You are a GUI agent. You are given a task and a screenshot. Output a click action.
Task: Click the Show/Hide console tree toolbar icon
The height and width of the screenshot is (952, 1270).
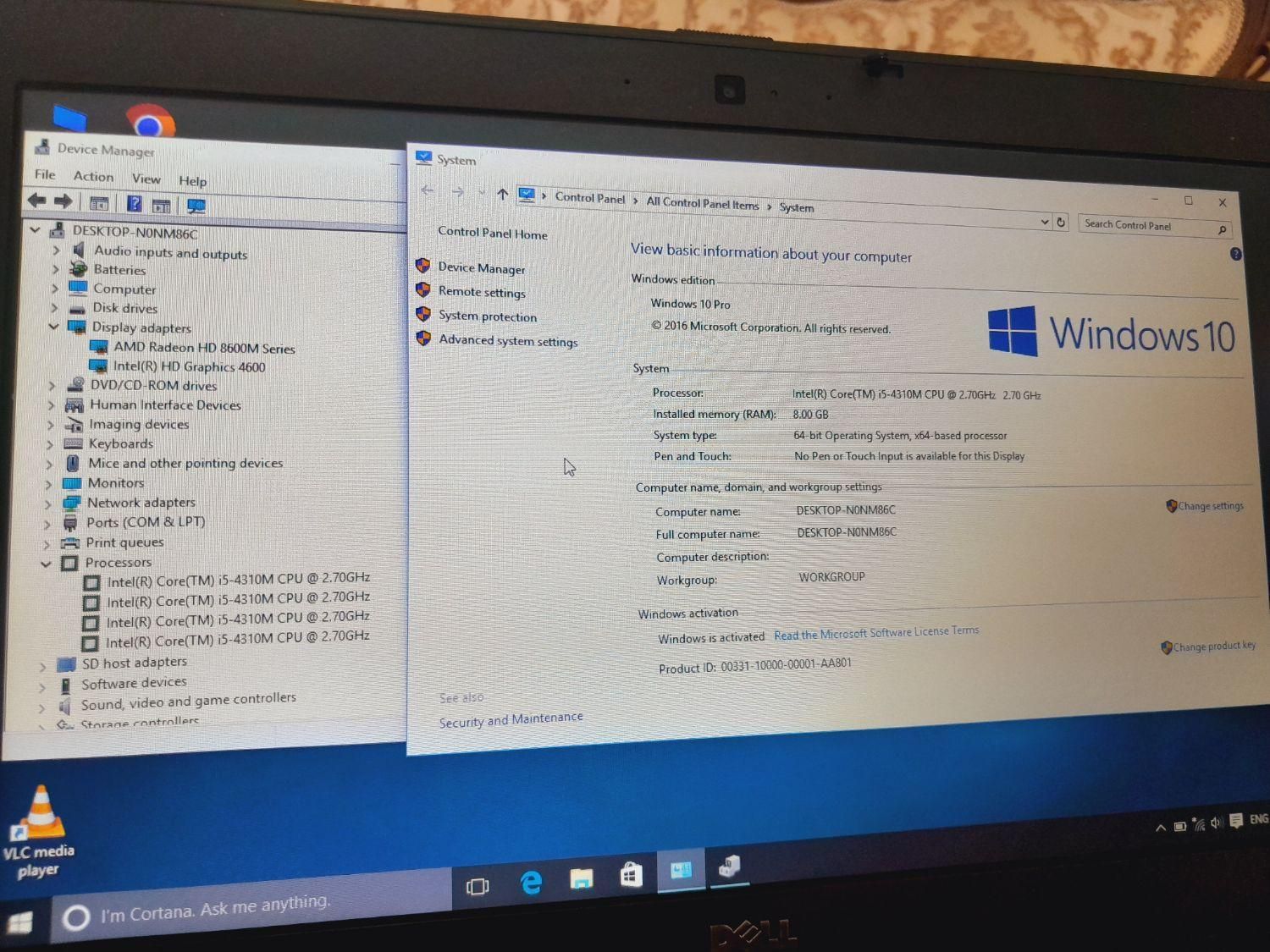click(x=99, y=203)
